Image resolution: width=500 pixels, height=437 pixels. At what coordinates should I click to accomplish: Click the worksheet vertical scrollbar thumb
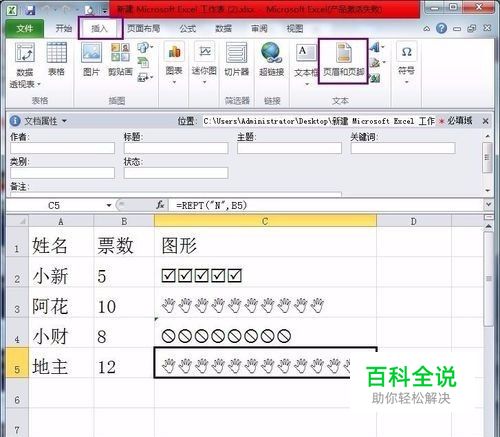tap(489, 279)
